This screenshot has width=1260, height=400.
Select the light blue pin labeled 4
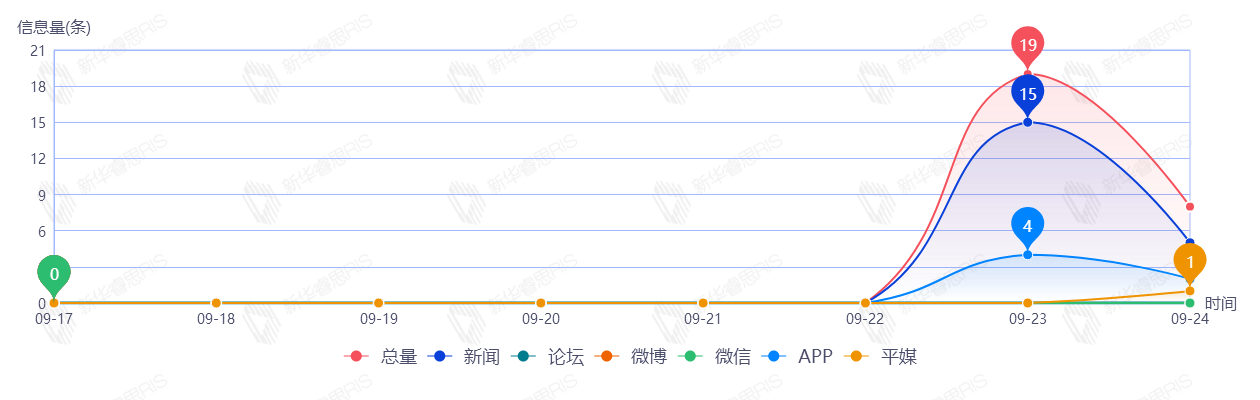click(x=1027, y=227)
